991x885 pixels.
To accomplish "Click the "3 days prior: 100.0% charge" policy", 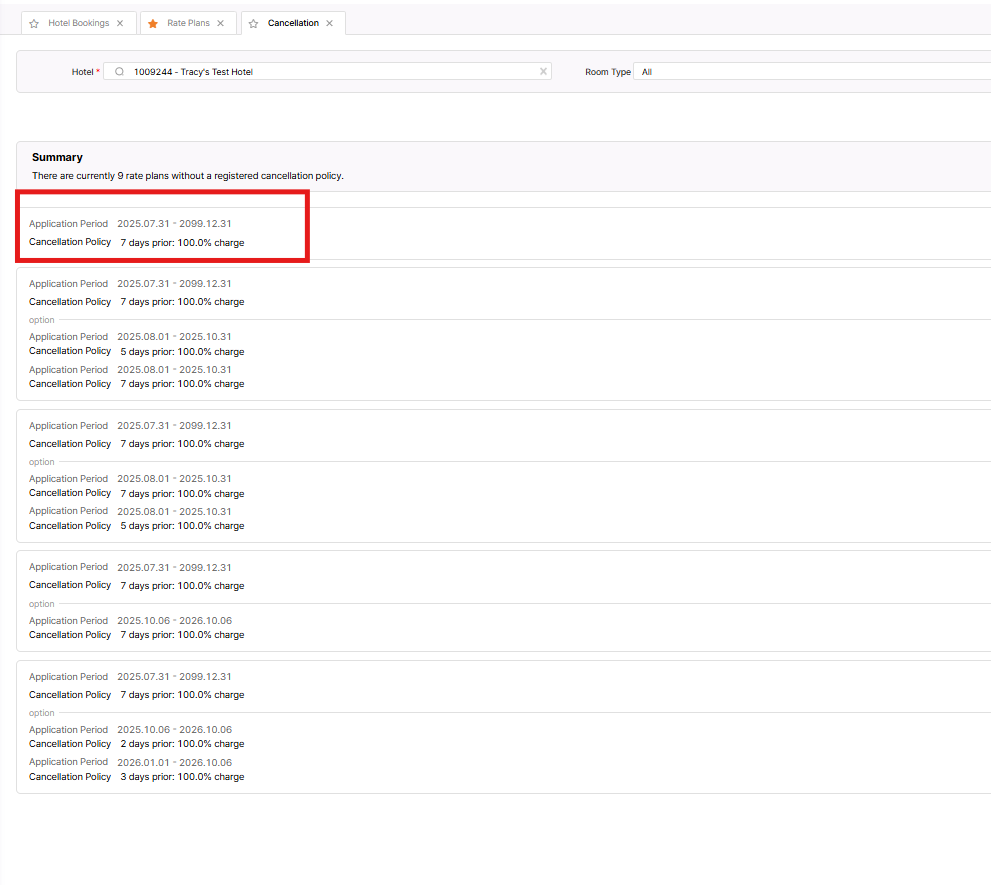I will pos(182,777).
